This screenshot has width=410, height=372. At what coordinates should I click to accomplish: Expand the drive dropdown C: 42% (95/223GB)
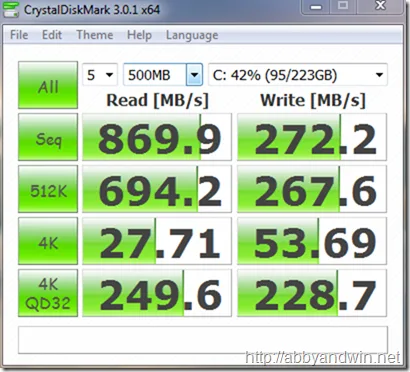(298, 75)
